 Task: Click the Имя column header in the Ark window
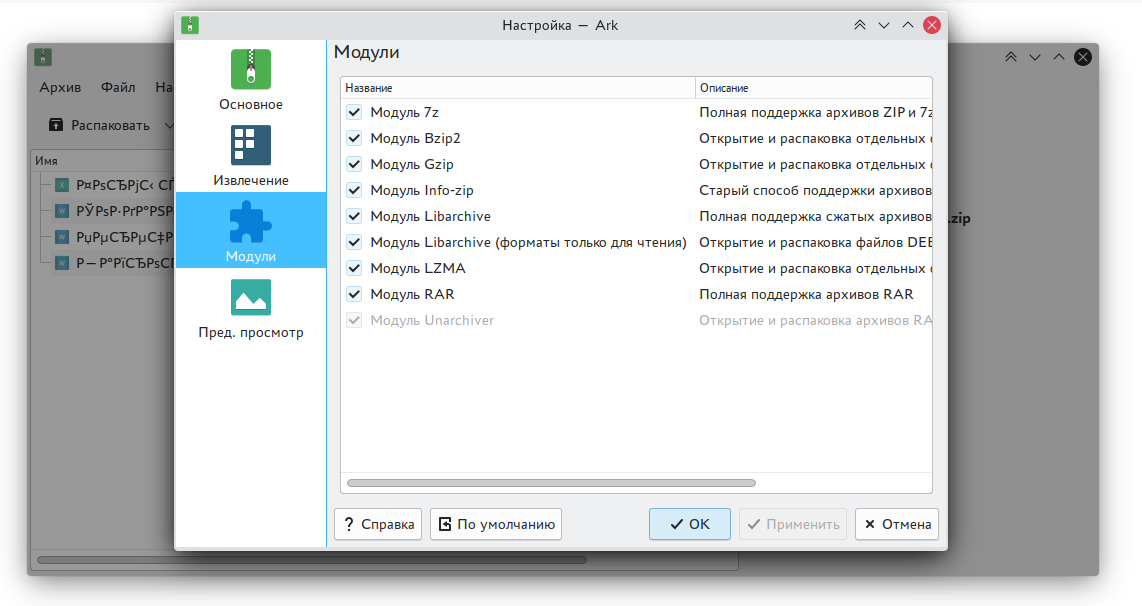[103, 161]
